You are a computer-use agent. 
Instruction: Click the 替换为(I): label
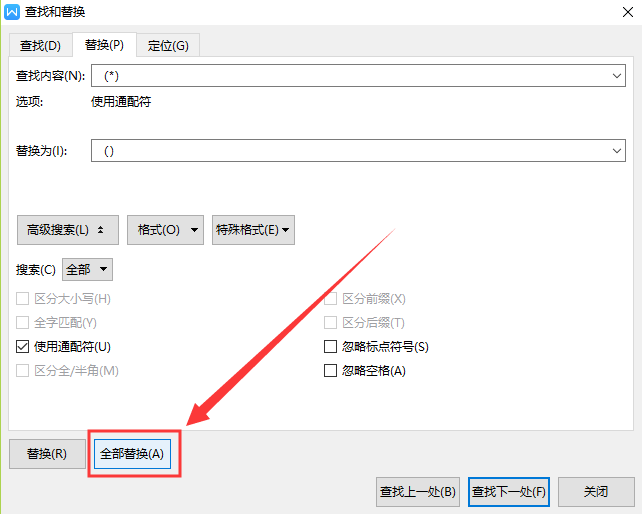click(41, 151)
